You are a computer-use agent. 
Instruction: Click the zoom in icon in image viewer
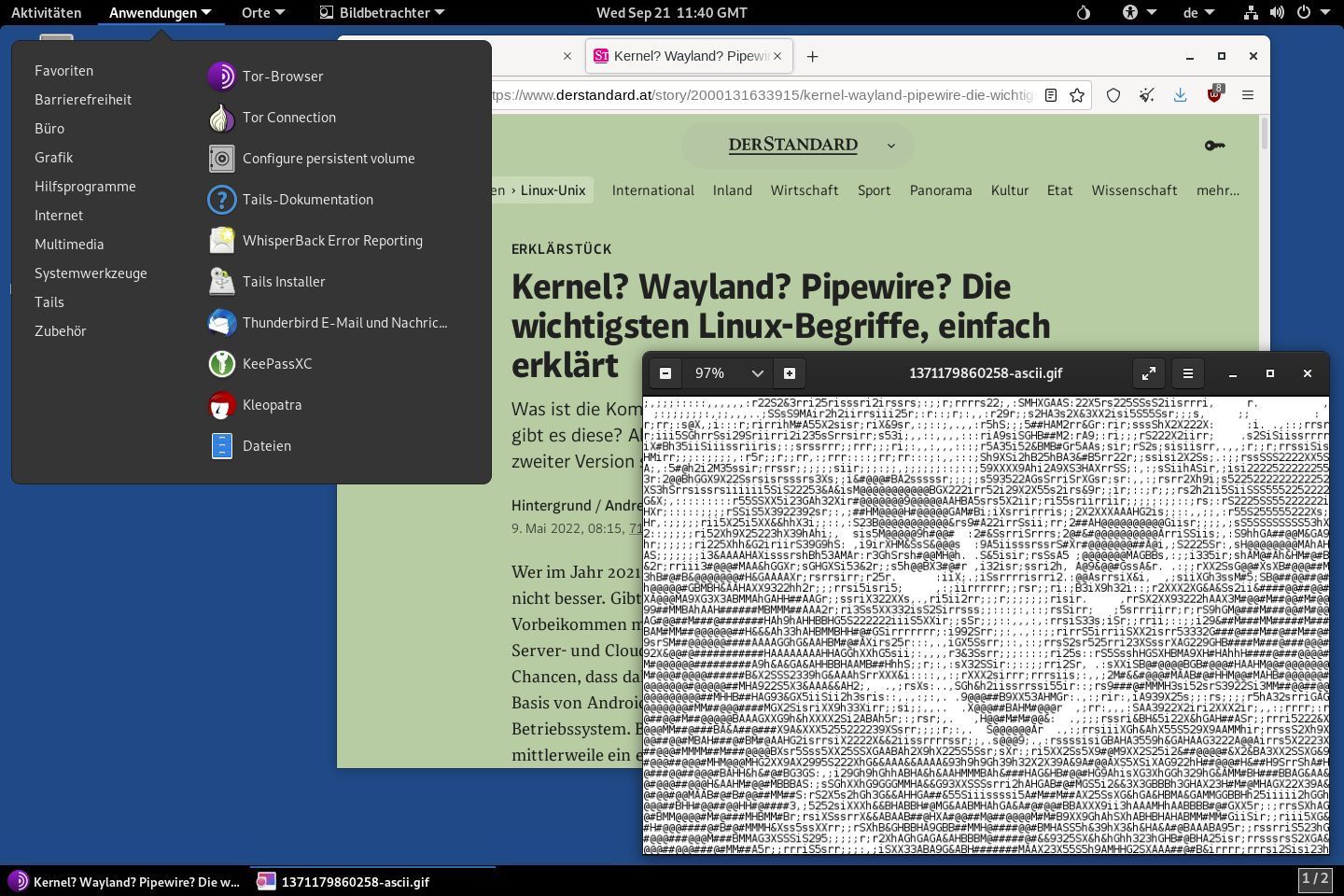coord(790,372)
